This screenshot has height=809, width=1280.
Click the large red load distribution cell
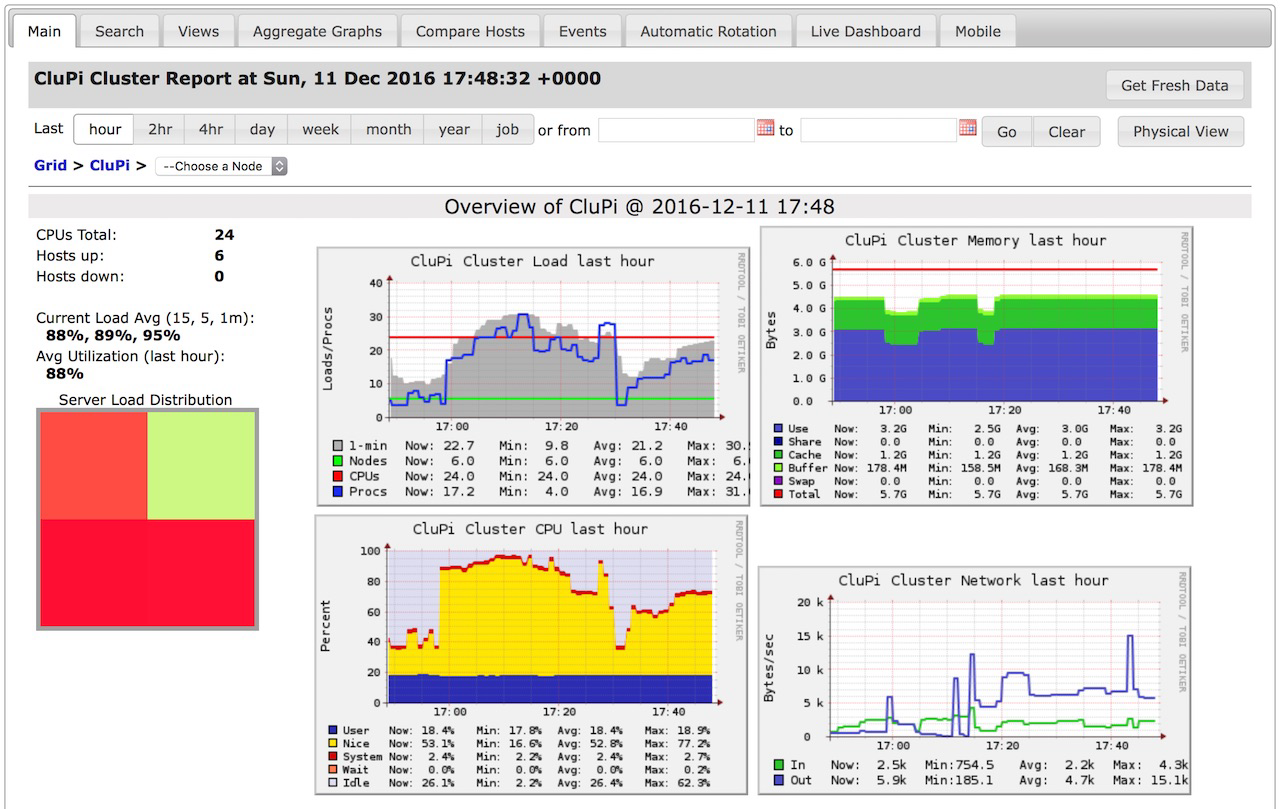pos(147,574)
